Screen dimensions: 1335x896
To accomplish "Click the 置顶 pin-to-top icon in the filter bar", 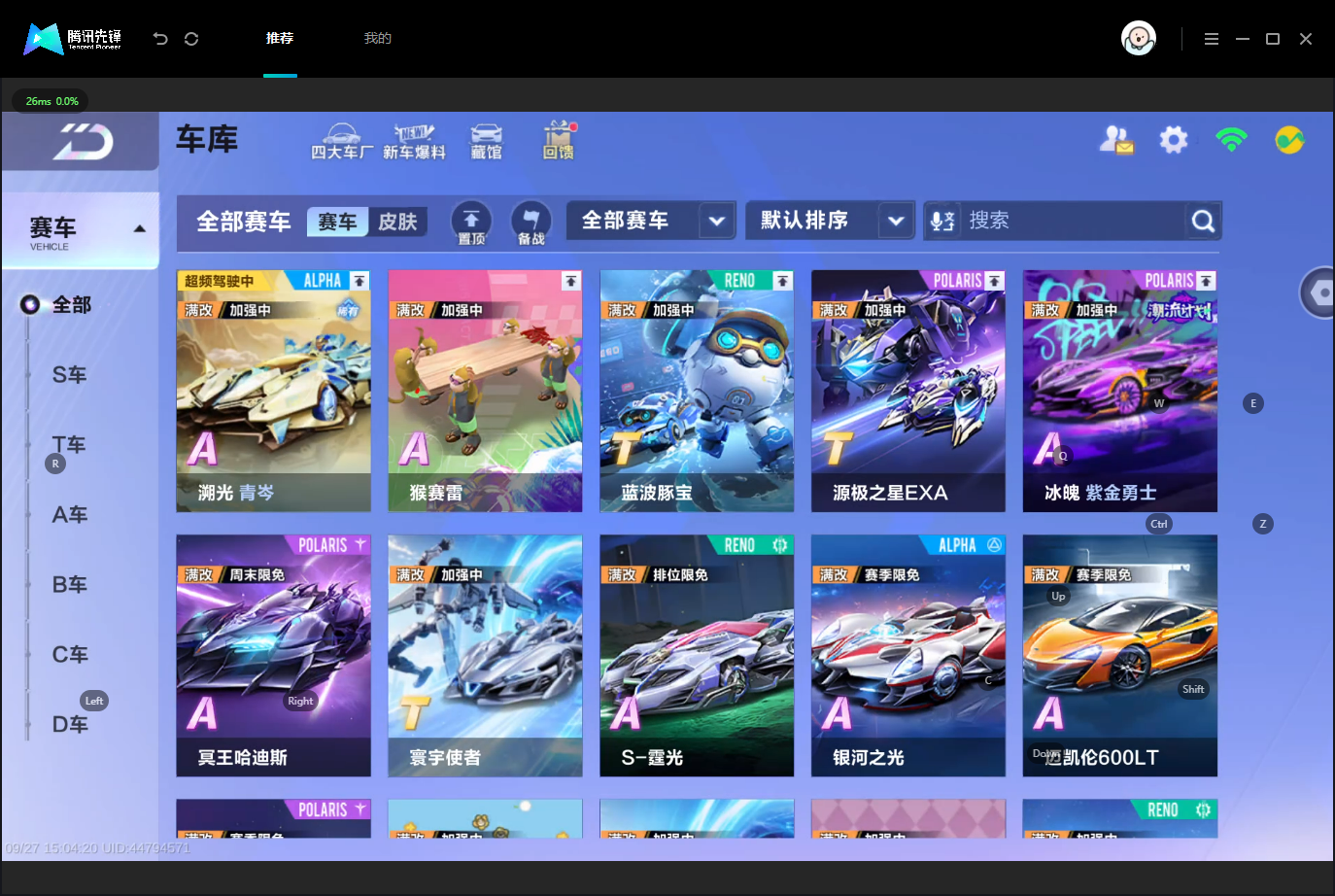I will [x=471, y=222].
